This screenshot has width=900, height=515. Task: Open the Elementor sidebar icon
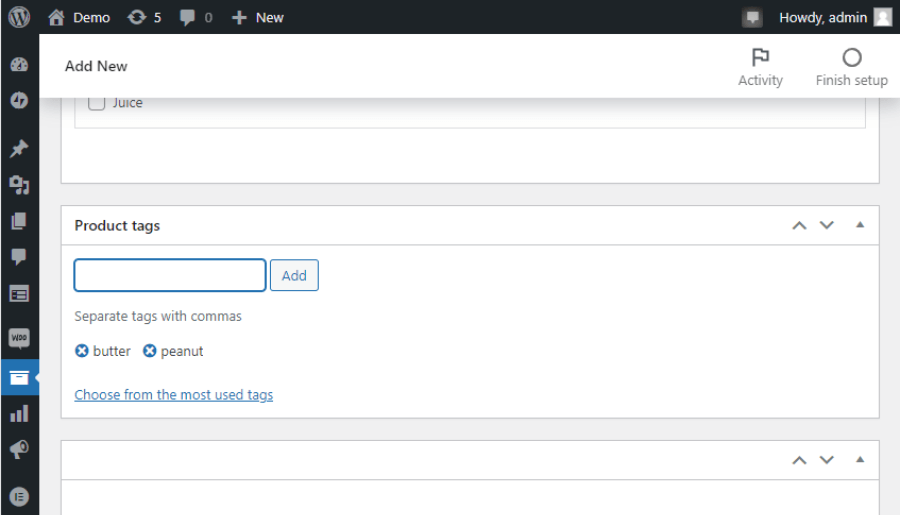(19, 497)
